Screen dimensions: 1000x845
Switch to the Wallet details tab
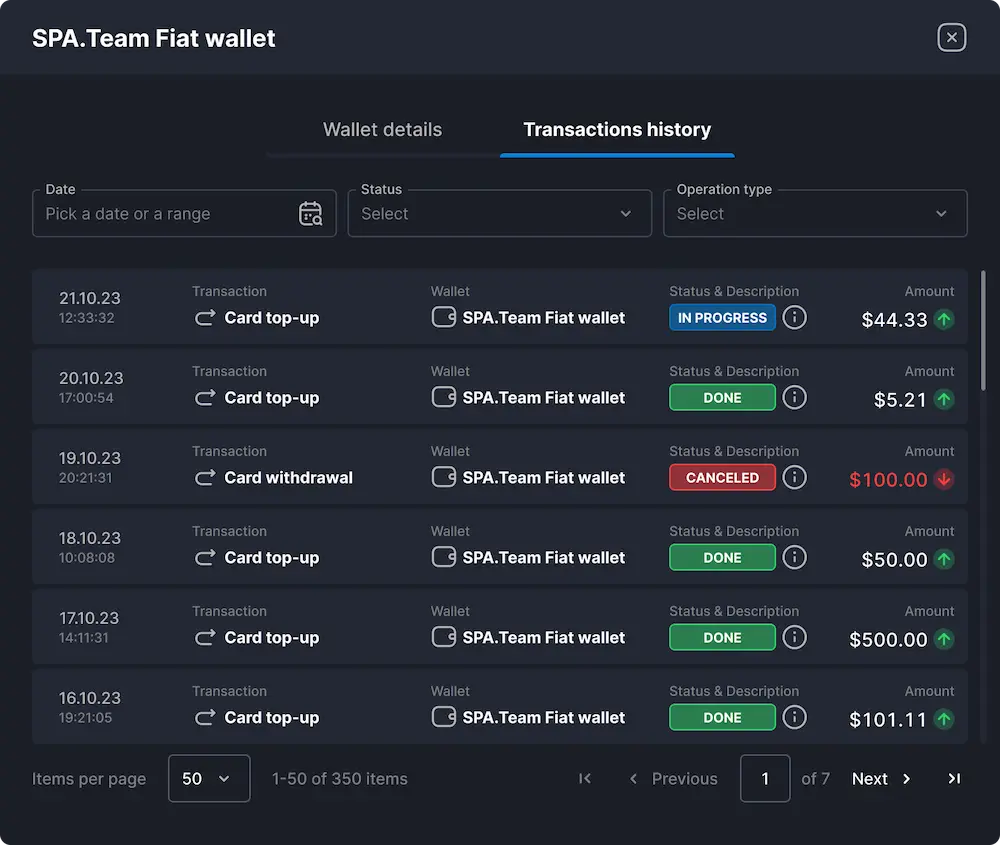(x=382, y=129)
